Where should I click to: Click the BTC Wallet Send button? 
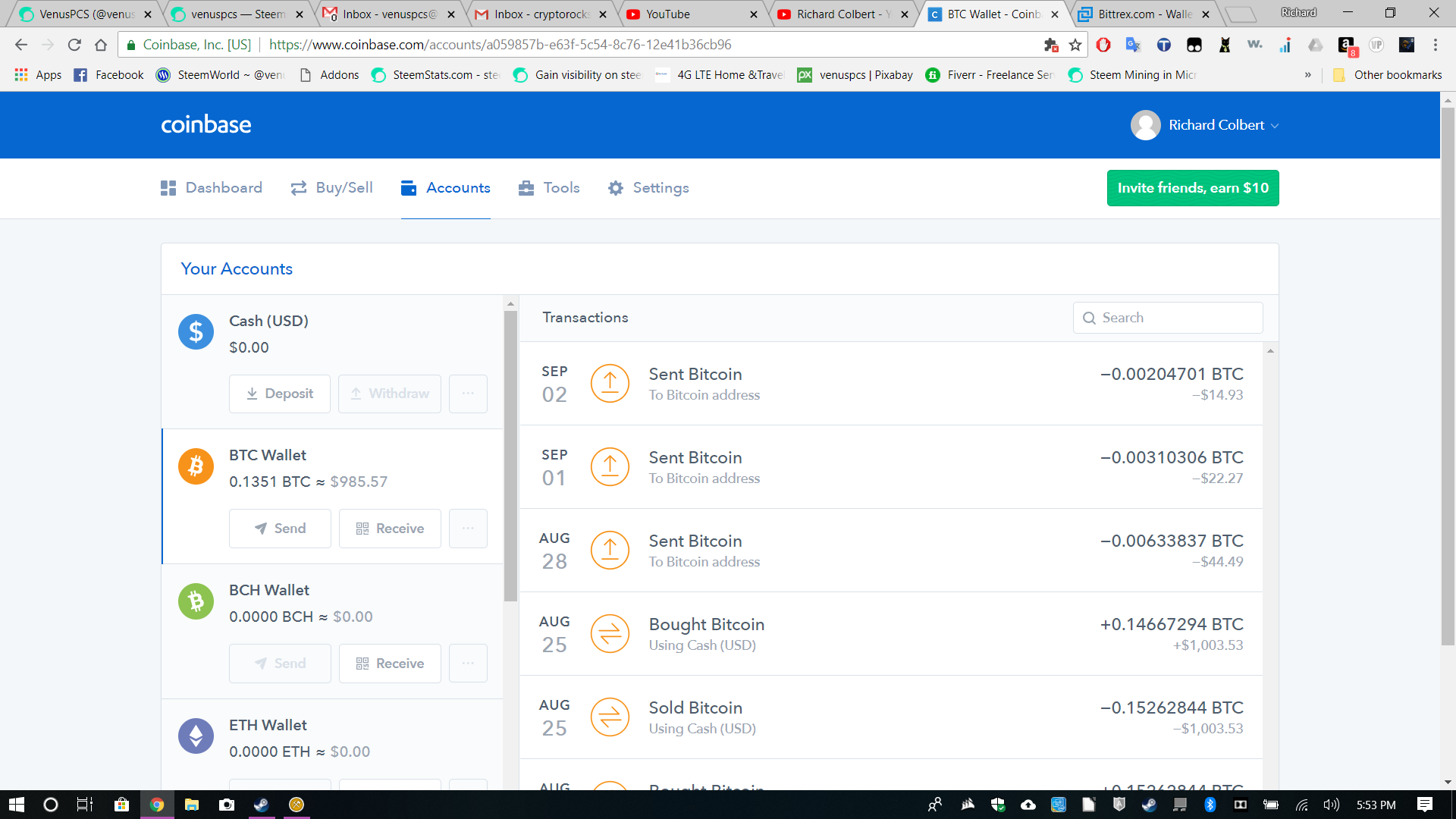(280, 529)
